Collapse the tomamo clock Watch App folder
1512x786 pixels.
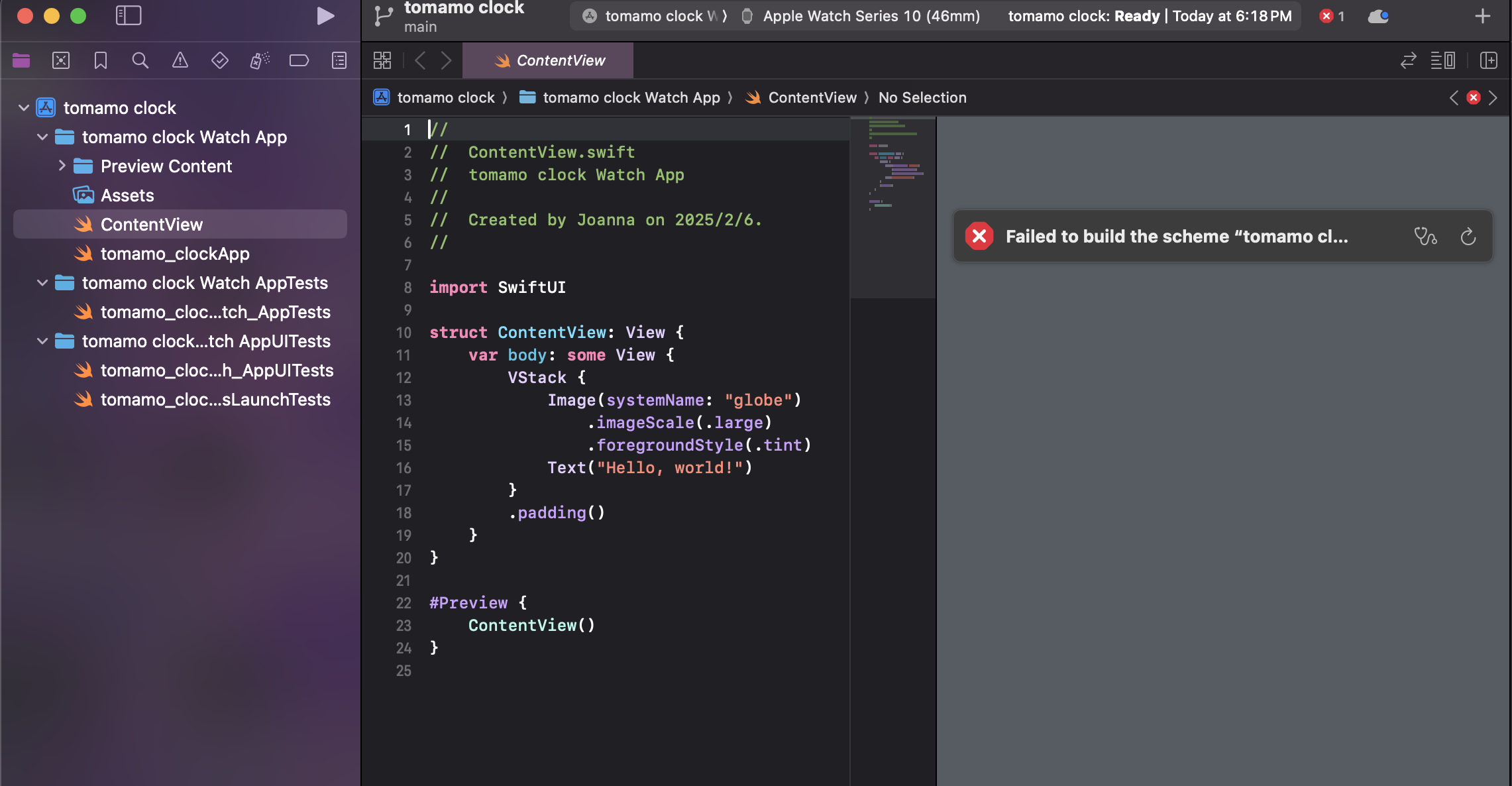[42, 137]
